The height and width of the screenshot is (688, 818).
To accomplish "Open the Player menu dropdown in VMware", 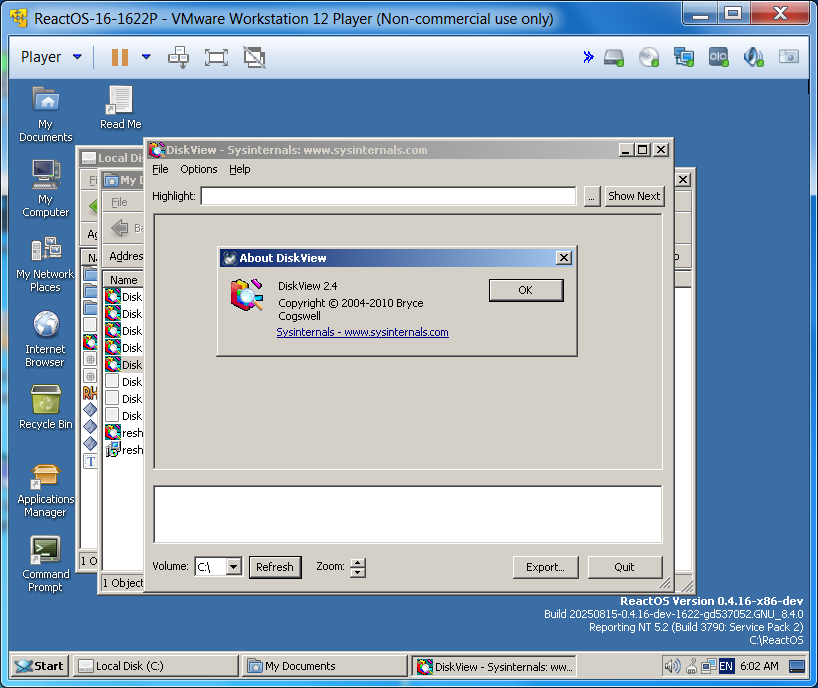I will pyautogui.click(x=51, y=57).
